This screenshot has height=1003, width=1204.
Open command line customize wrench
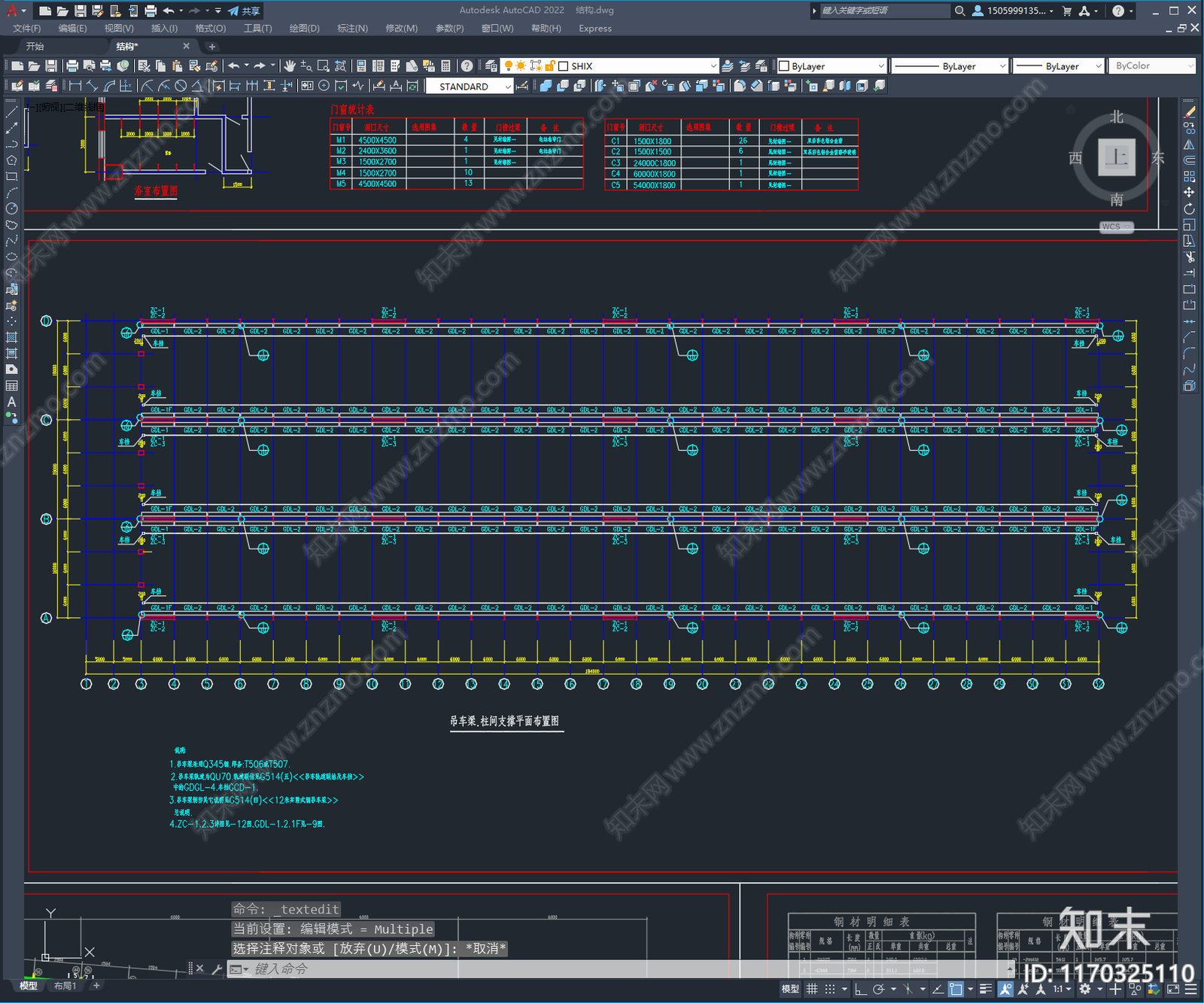(x=217, y=969)
